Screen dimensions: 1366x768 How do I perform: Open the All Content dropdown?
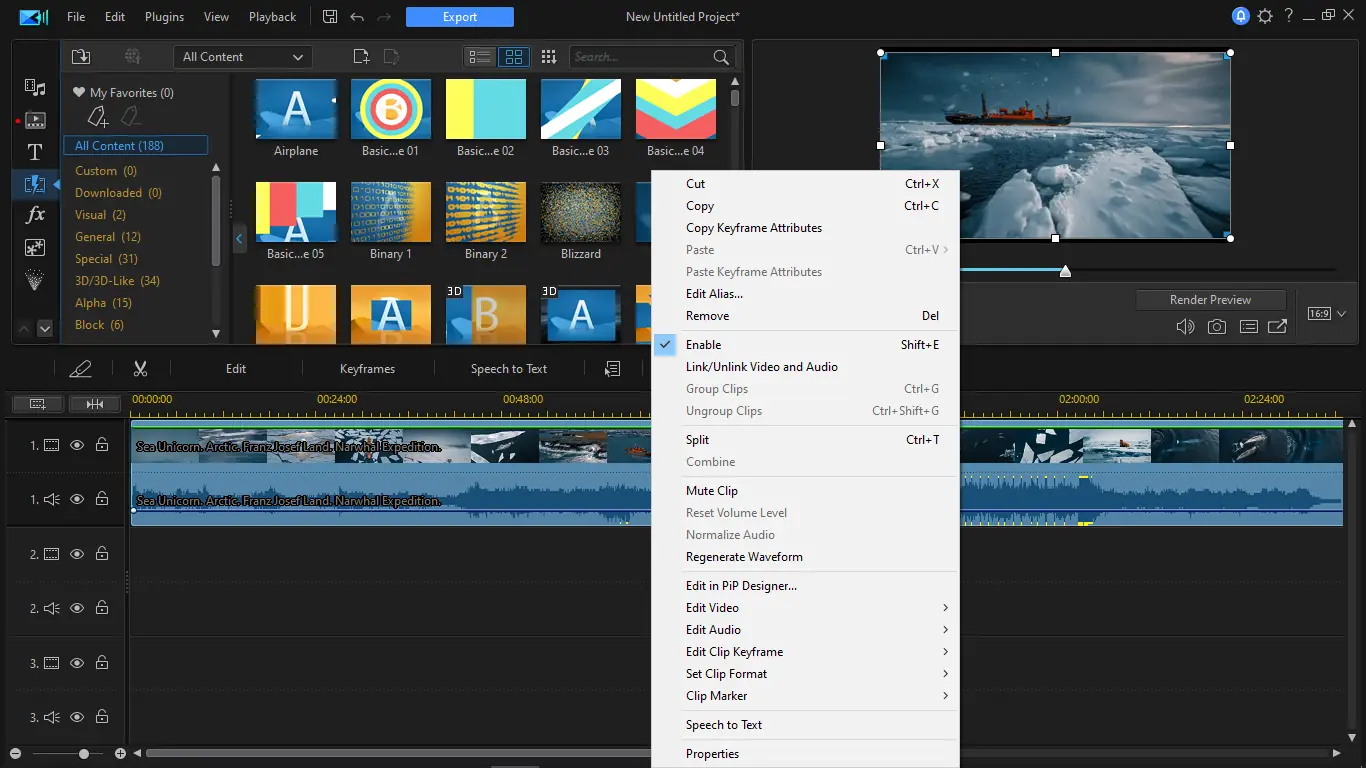(x=243, y=57)
